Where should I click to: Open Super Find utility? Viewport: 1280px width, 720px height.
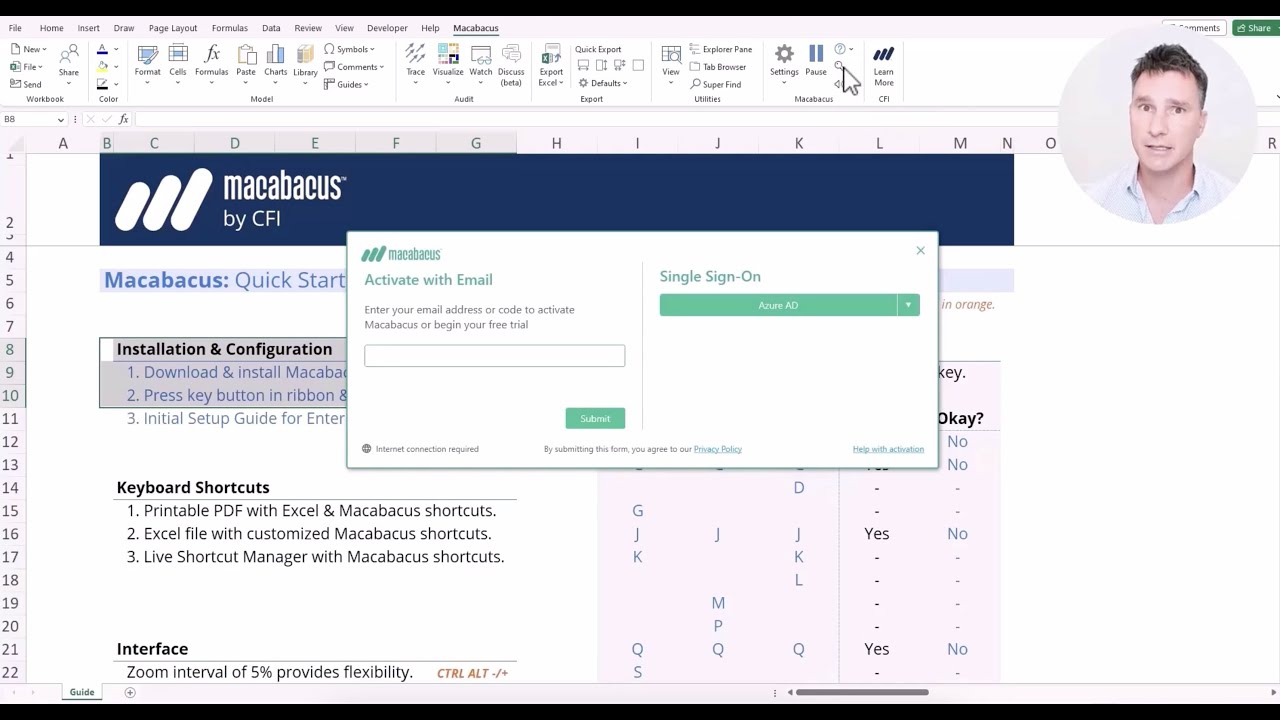click(715, 84)
